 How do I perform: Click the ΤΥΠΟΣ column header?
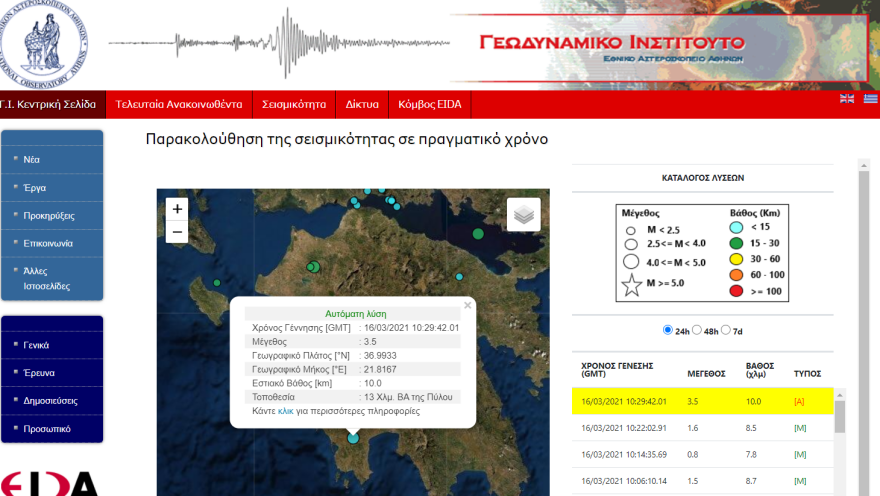click(x=807, y=374)
